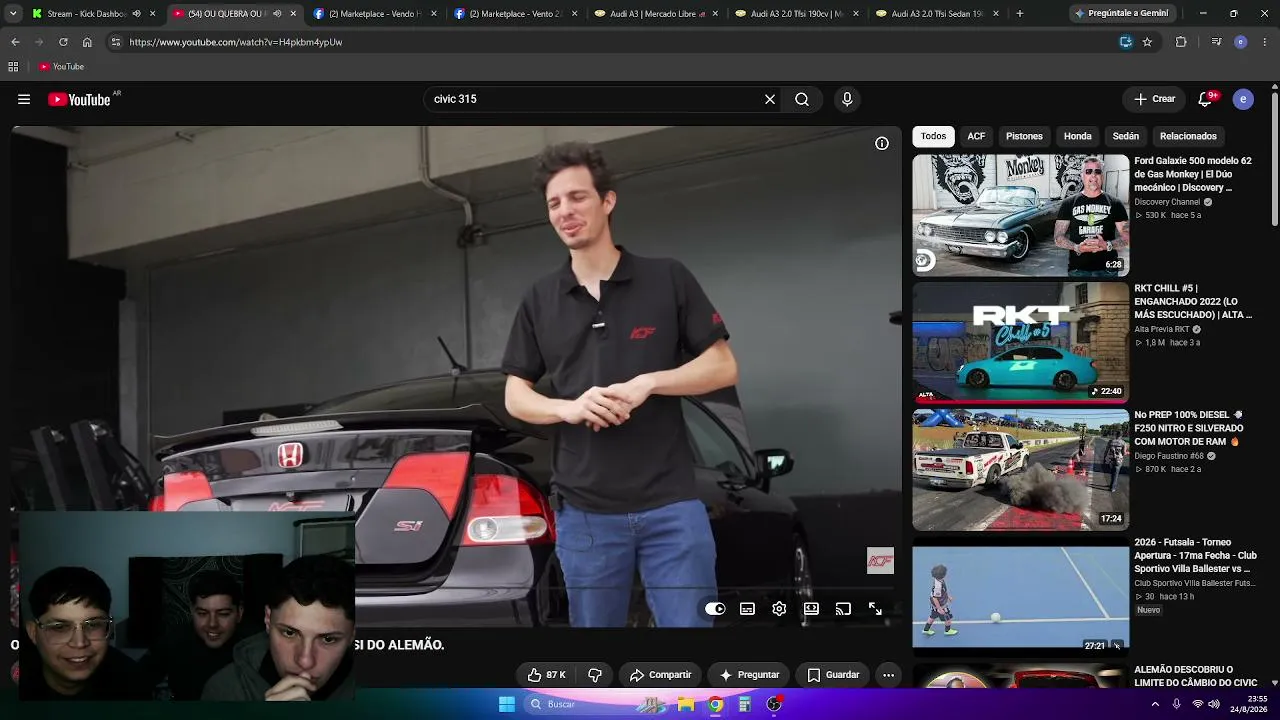Open Discovery Channel channel link

pyautogui.click(x=1167, y=202)
